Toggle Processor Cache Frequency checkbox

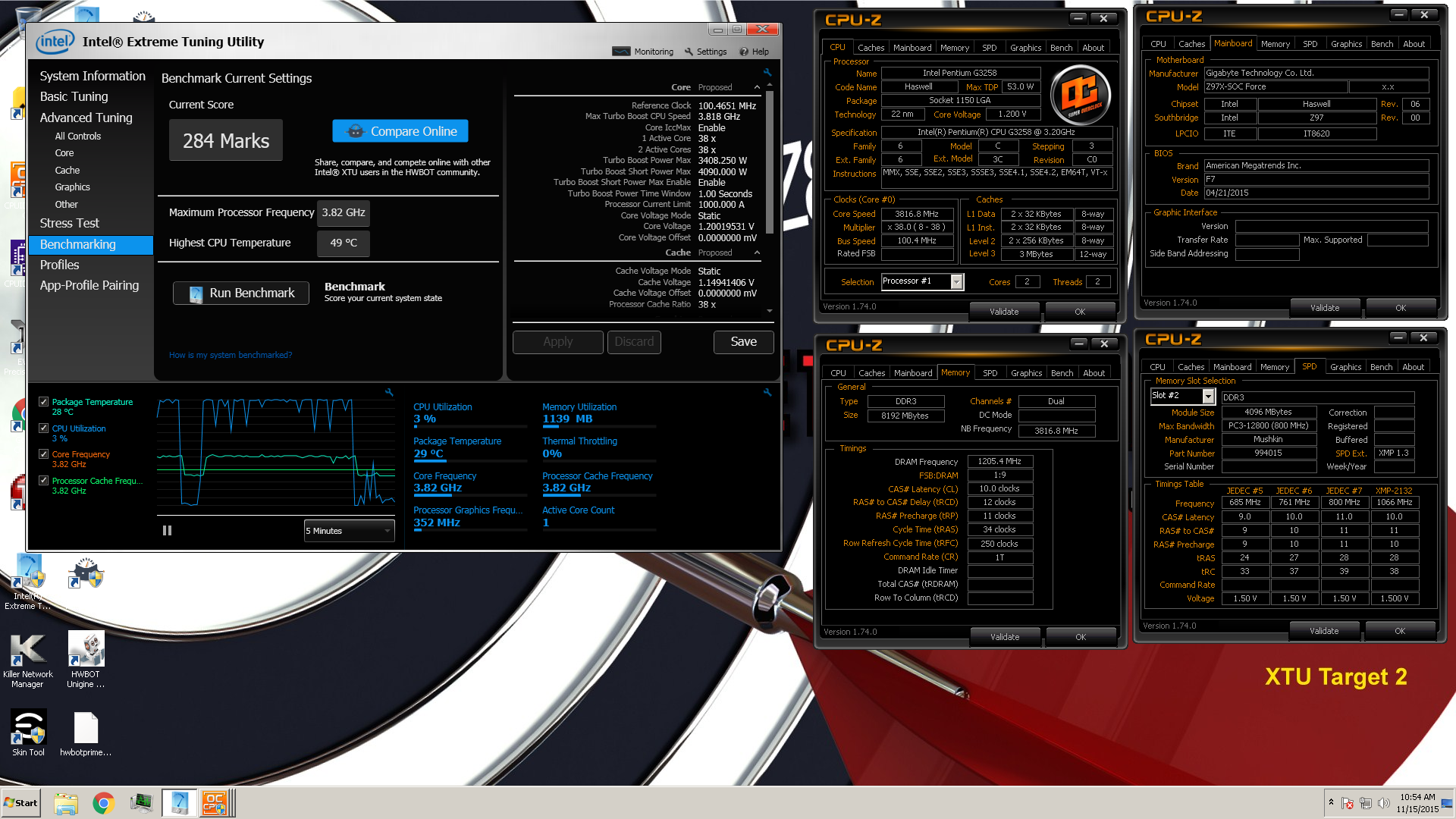(44, 481)
